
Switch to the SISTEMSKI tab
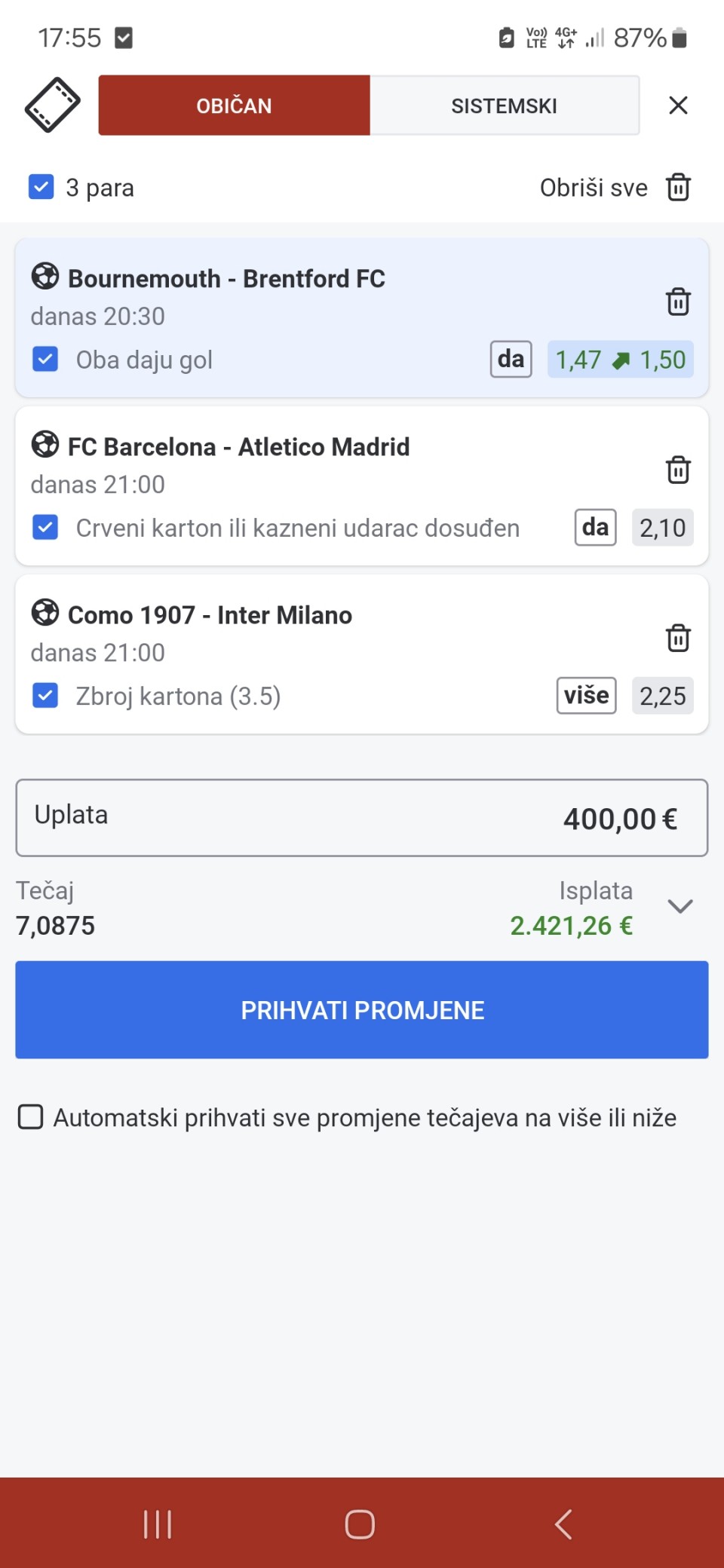(504, 106)
